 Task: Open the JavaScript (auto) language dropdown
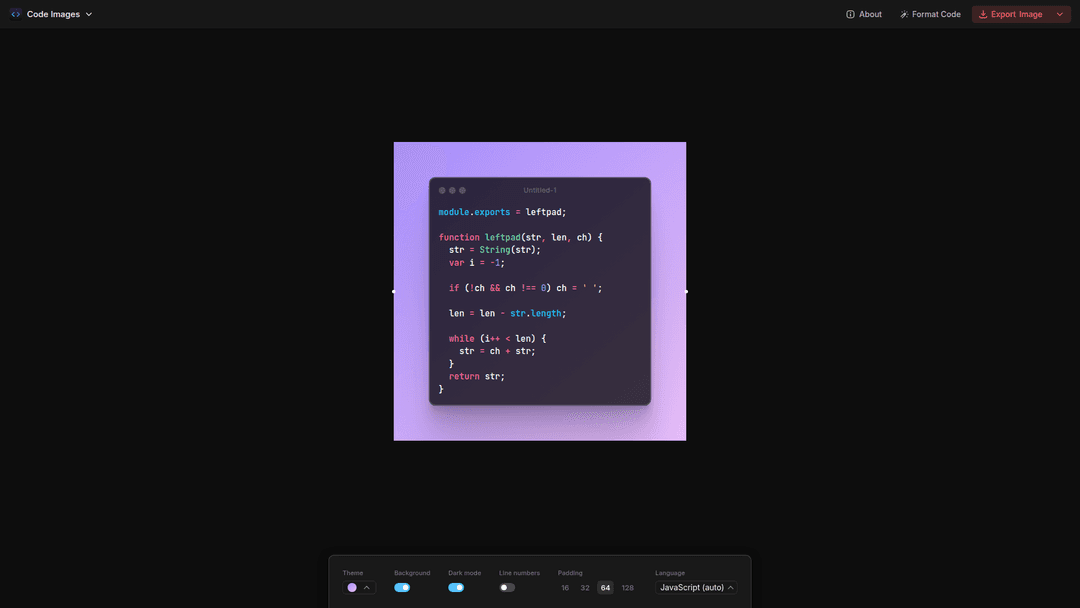[x=697, y=588]
